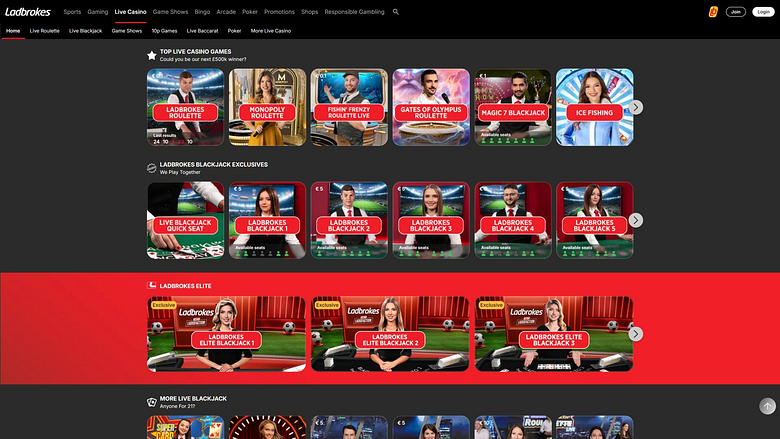The height and width of the screenshot is (439, 780).
Task: Open Ladbrokes Blackjack 4 table
Action: point(513,220)
